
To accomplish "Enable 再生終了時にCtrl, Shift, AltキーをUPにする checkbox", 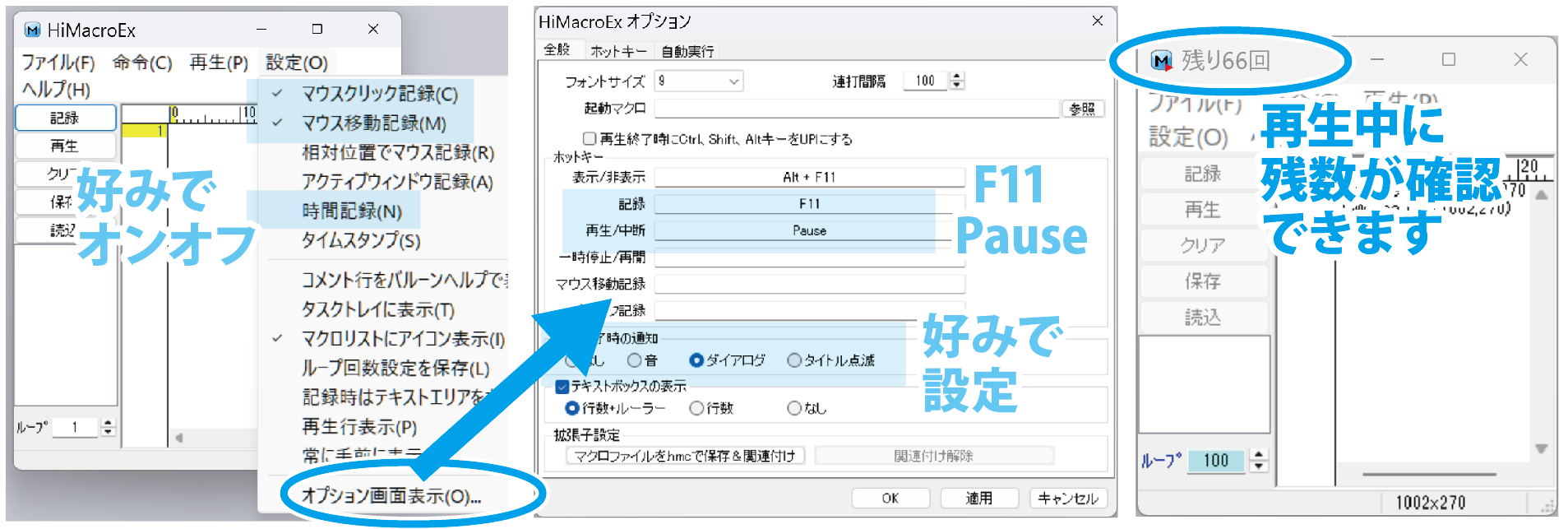I will click(x=589, y=139).
